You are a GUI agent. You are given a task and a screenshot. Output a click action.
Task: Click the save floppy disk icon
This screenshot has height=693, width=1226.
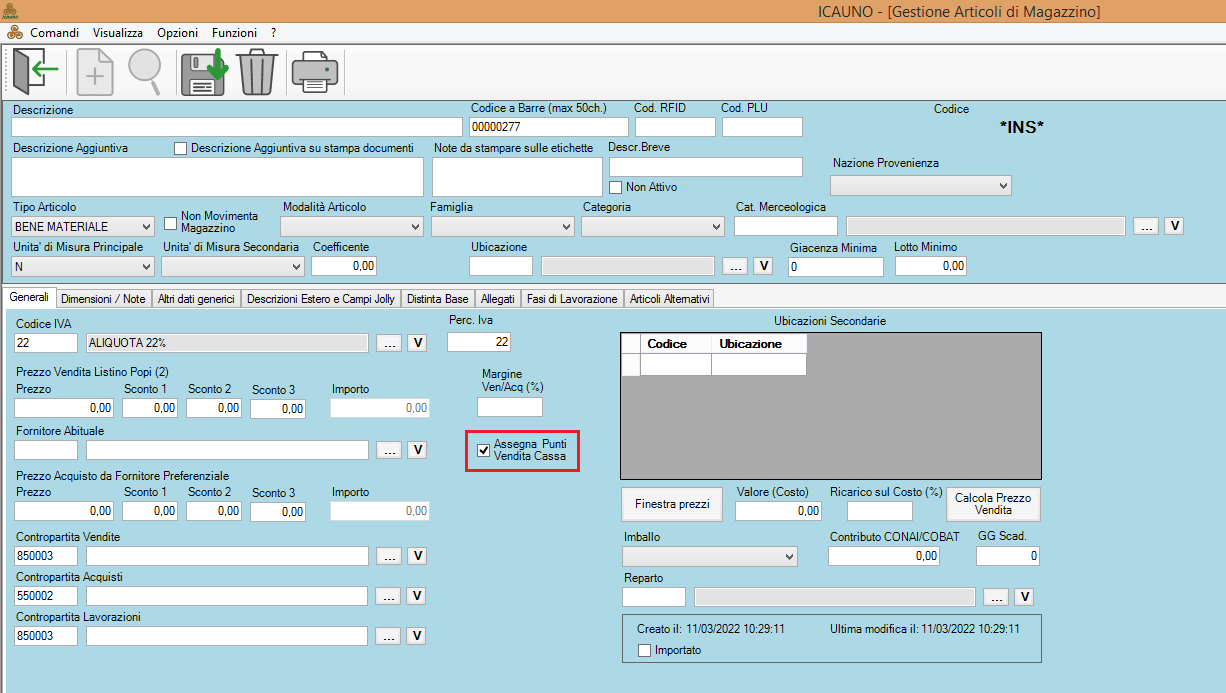click(204, 72)
